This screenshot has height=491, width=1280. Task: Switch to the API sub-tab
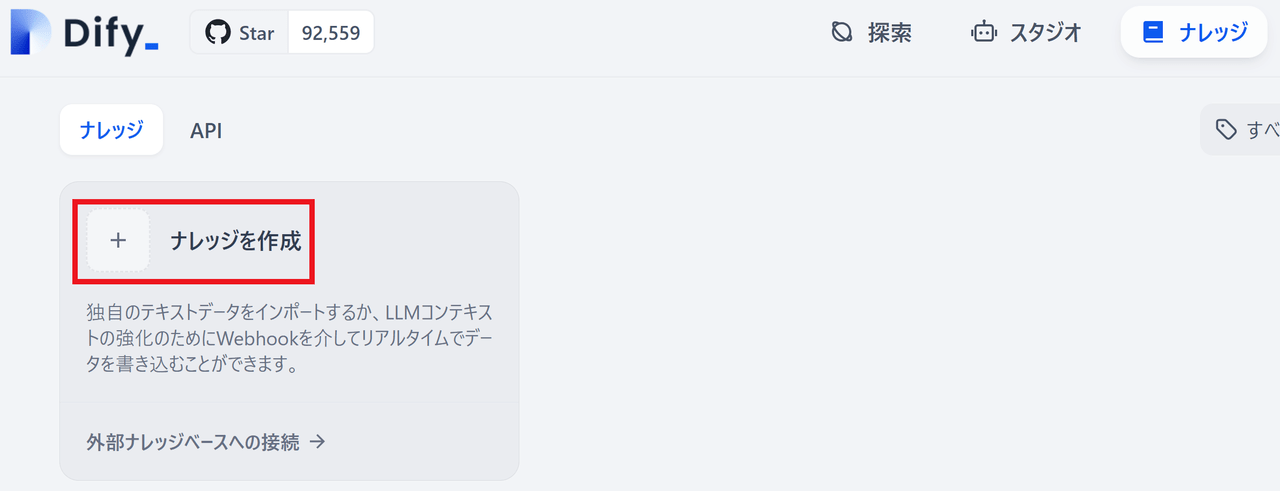(206, 130)
